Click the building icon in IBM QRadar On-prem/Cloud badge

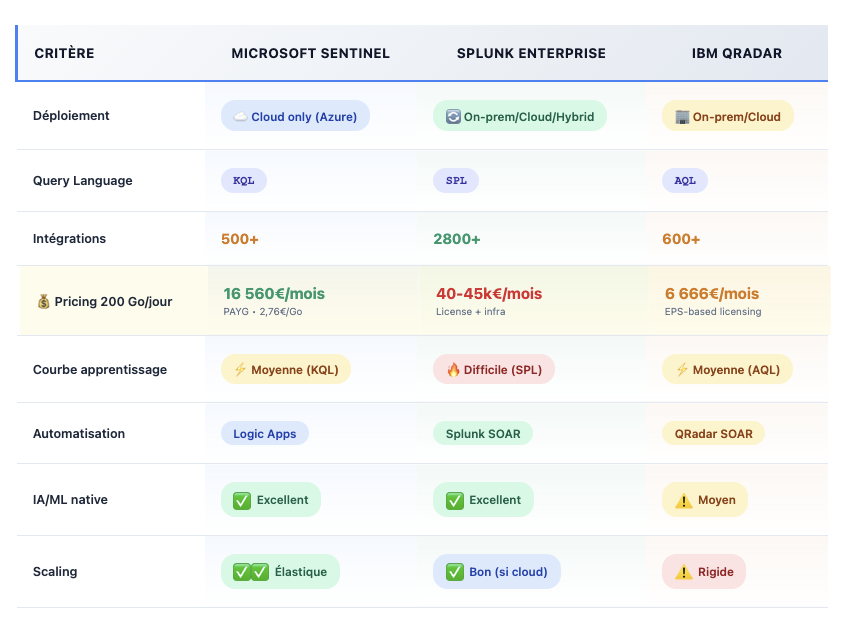click(682, 117)
